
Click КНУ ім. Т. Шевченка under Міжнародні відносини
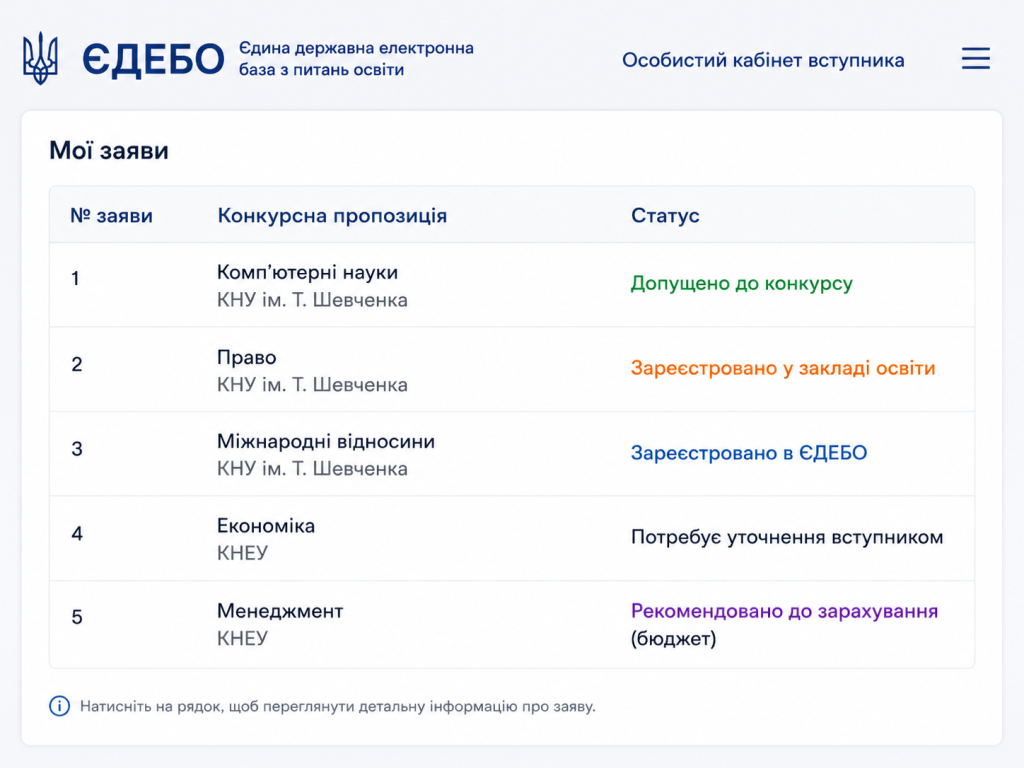tap(312, 469)
